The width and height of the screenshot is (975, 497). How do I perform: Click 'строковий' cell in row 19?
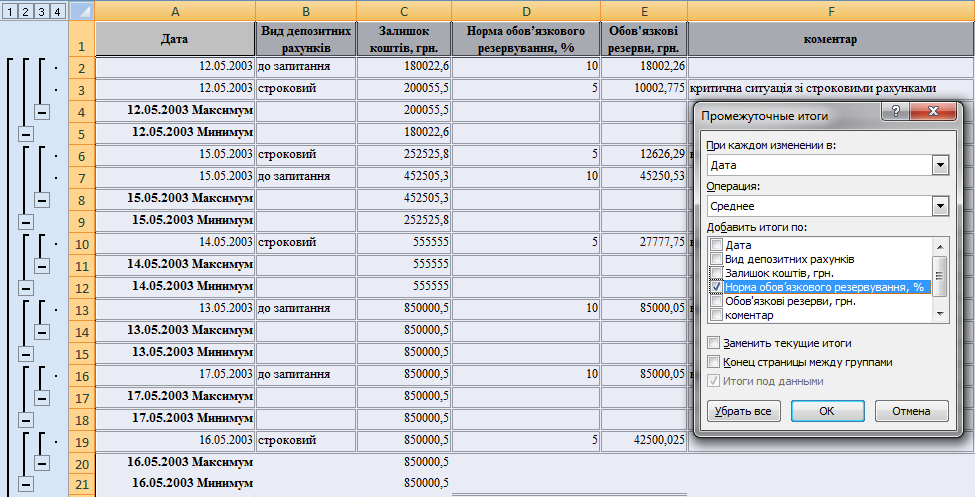click(306, 440)
